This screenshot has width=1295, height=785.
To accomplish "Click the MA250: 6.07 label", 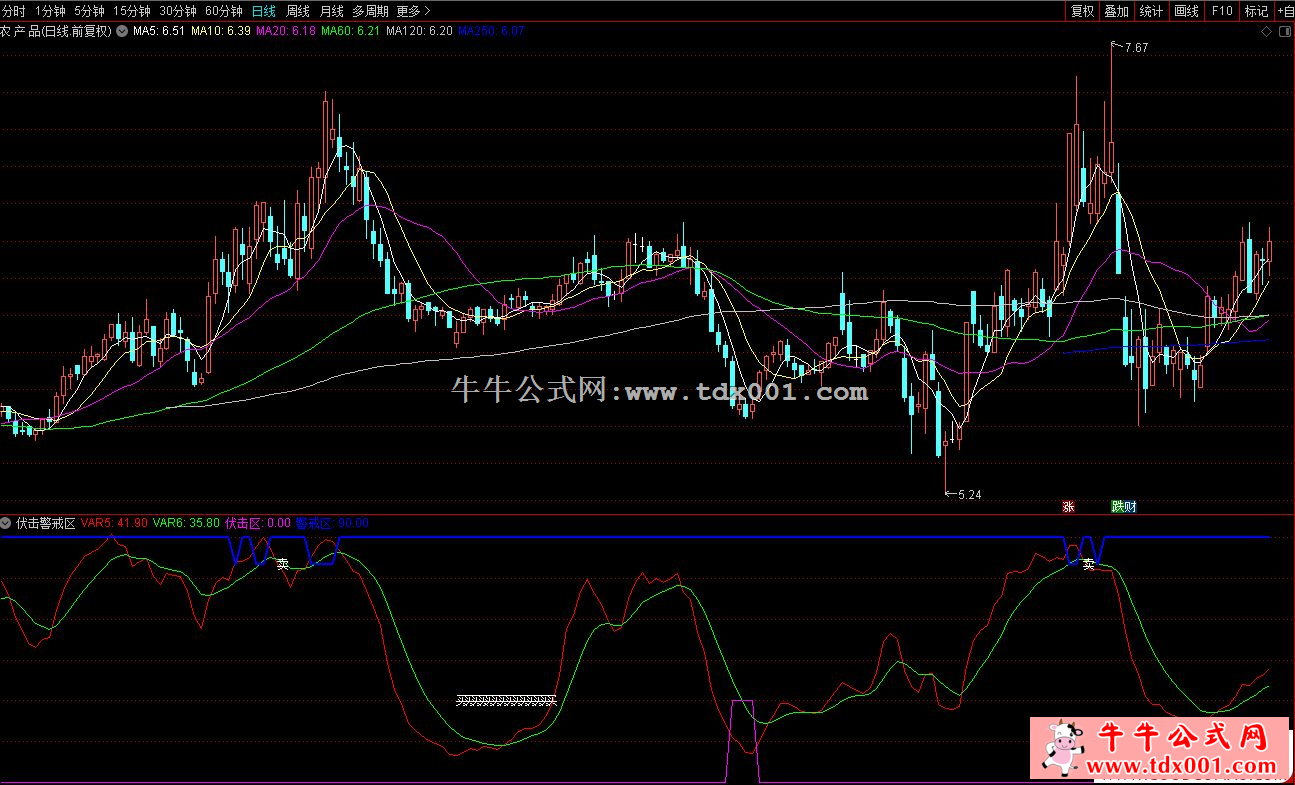I will (491, 31).
